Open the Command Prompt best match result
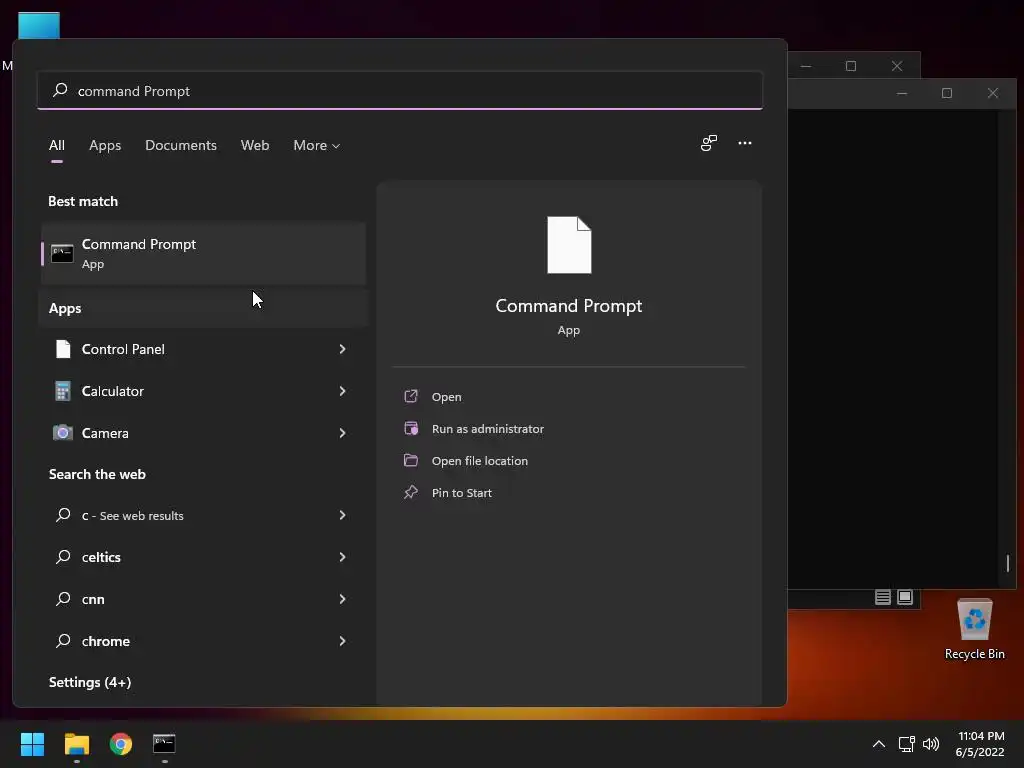Screen dimensions: 1024x768 click(203, 253)
